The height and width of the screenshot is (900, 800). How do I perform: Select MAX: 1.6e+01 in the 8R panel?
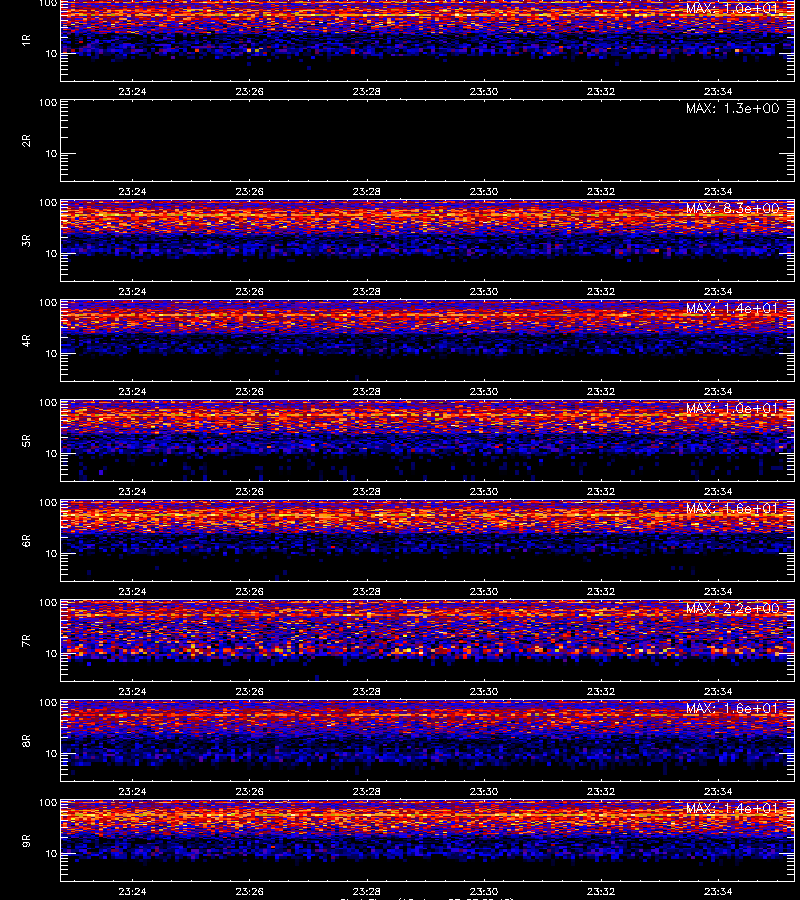tap(732, 708)
